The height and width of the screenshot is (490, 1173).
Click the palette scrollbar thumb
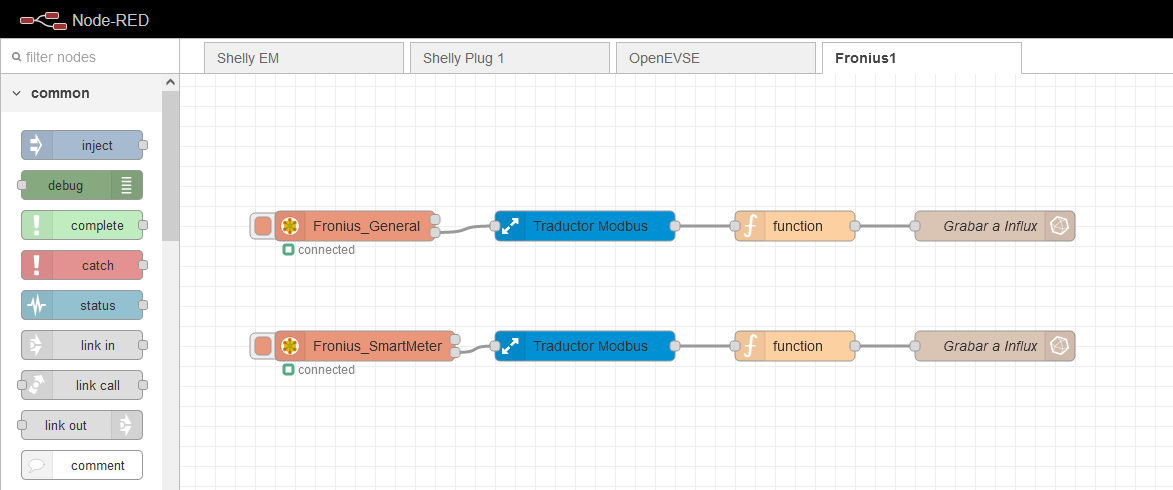coord(171,165)
